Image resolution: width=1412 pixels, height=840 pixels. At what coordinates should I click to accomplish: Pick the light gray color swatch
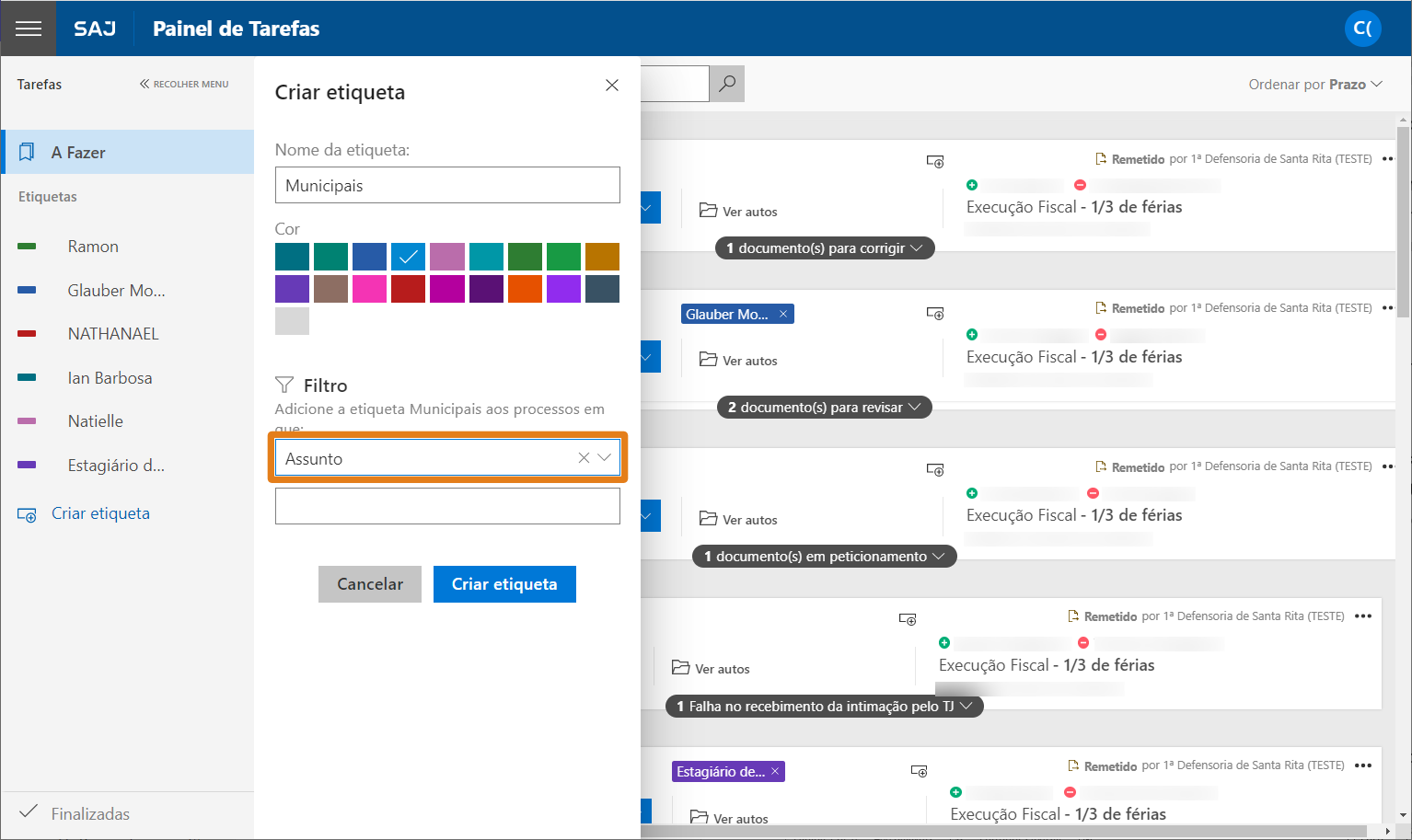click(292, 321)
